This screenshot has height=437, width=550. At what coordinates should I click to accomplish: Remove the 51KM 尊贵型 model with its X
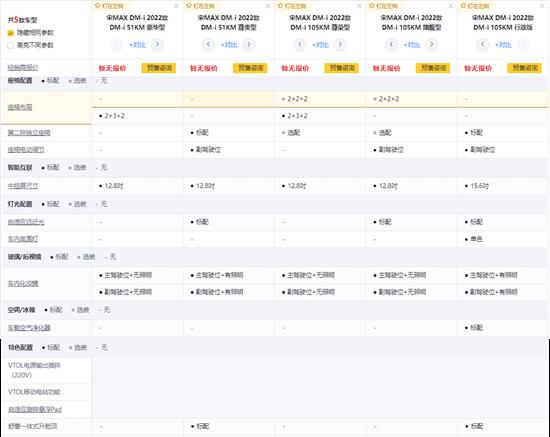coord(268,6)
